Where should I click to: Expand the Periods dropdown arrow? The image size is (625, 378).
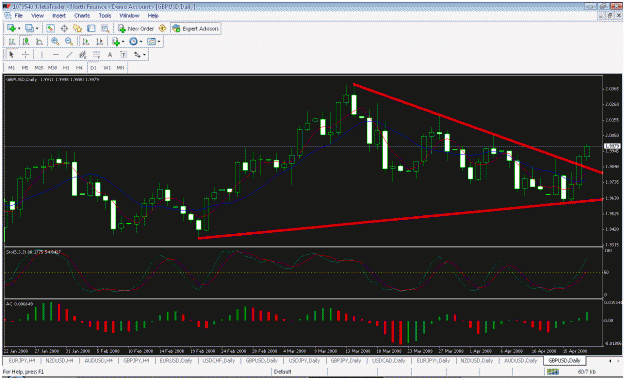click(141, 41)
